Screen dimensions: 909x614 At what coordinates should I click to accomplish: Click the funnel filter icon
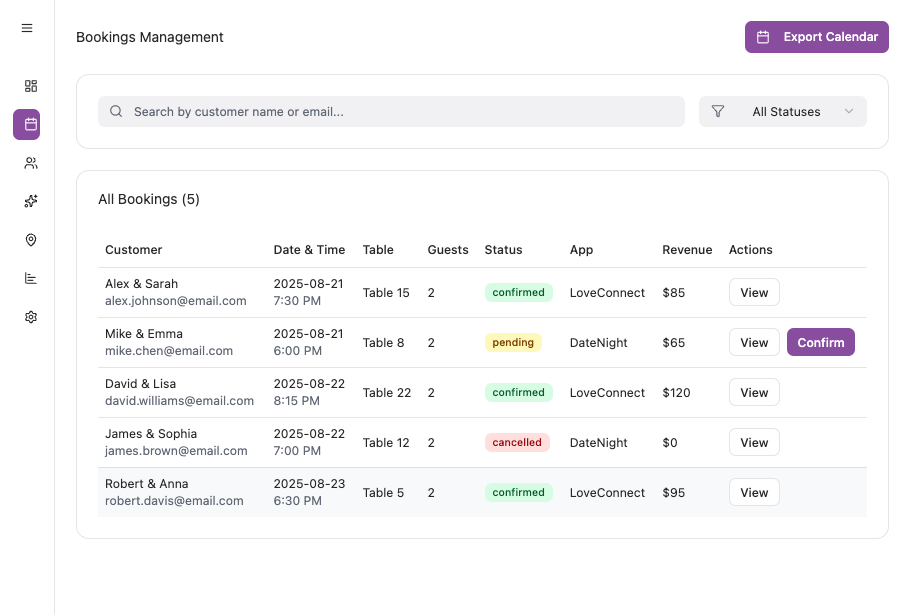pos(718,112)
